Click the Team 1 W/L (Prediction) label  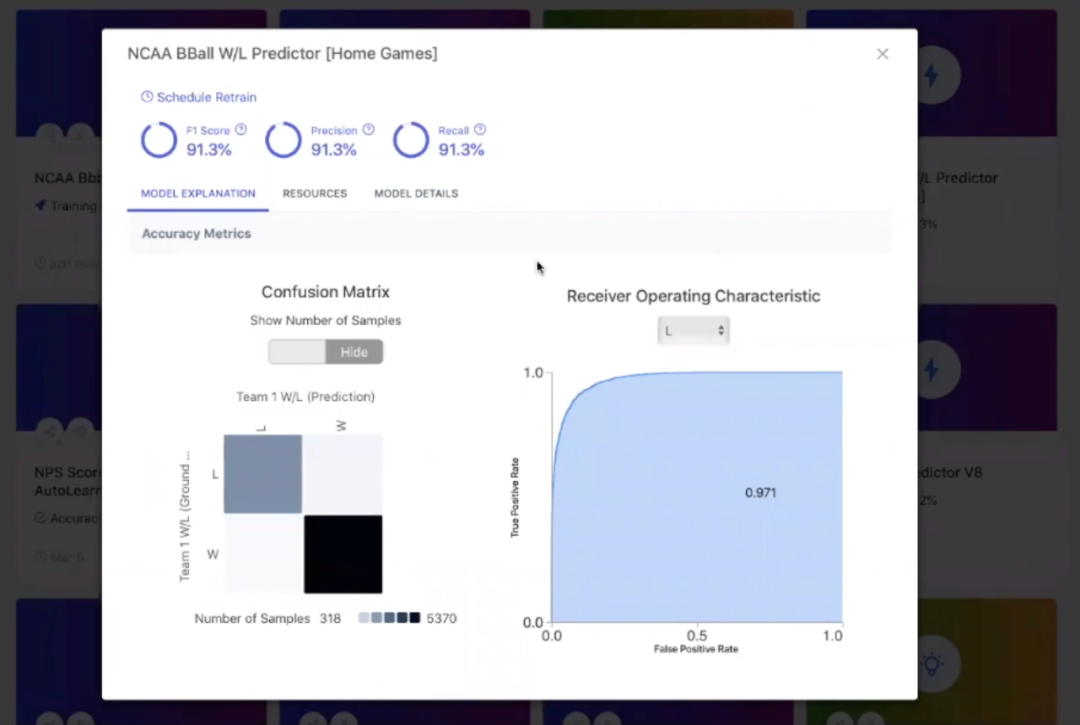pyautogui.click(x=305, y=397)
